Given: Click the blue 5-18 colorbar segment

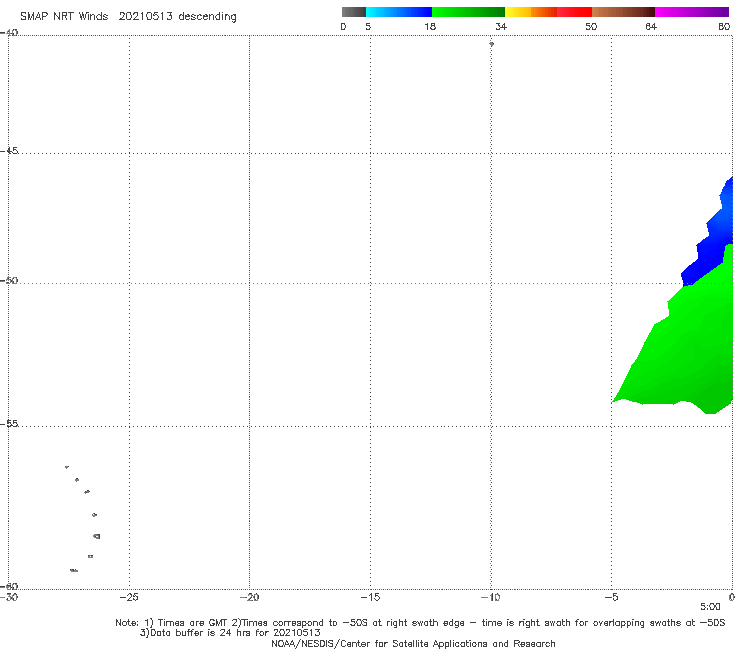Looking at the screenshot, I should pos(399,12).
